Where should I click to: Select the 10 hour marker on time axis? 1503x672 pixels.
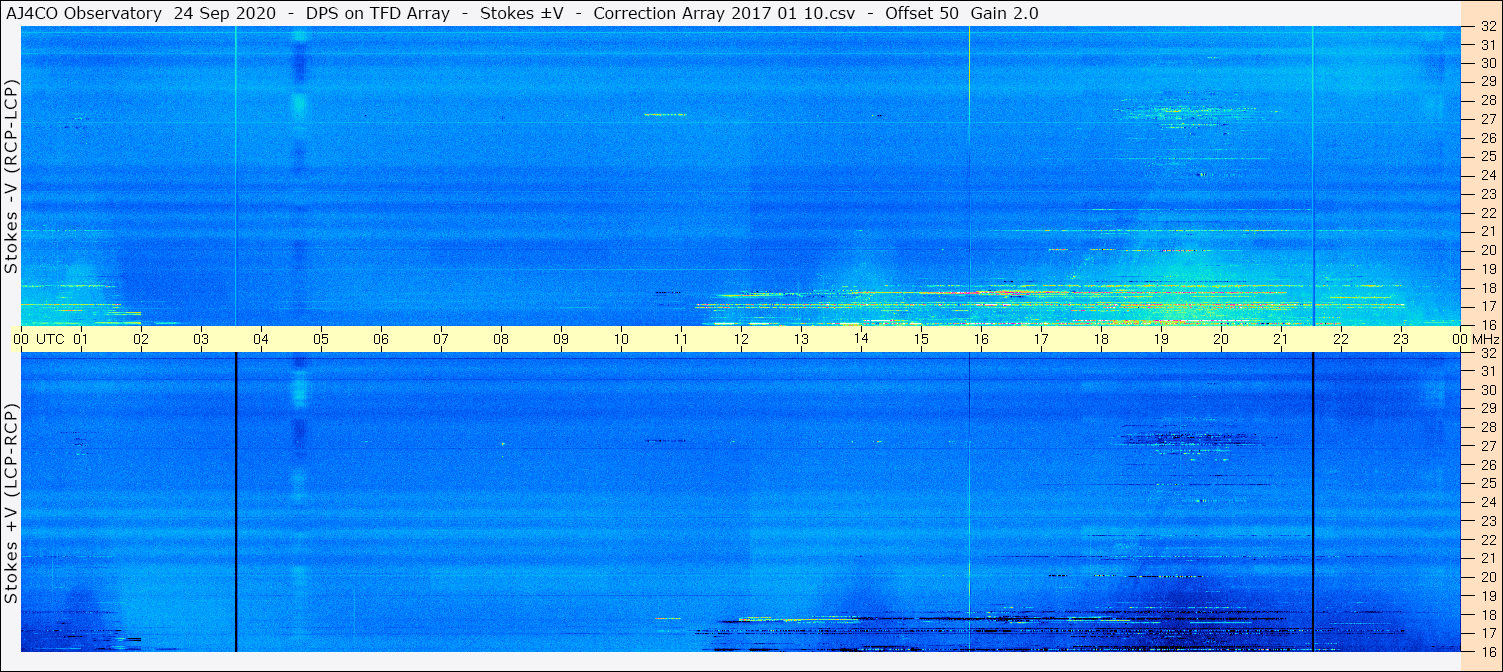click(x=621, y=339)
